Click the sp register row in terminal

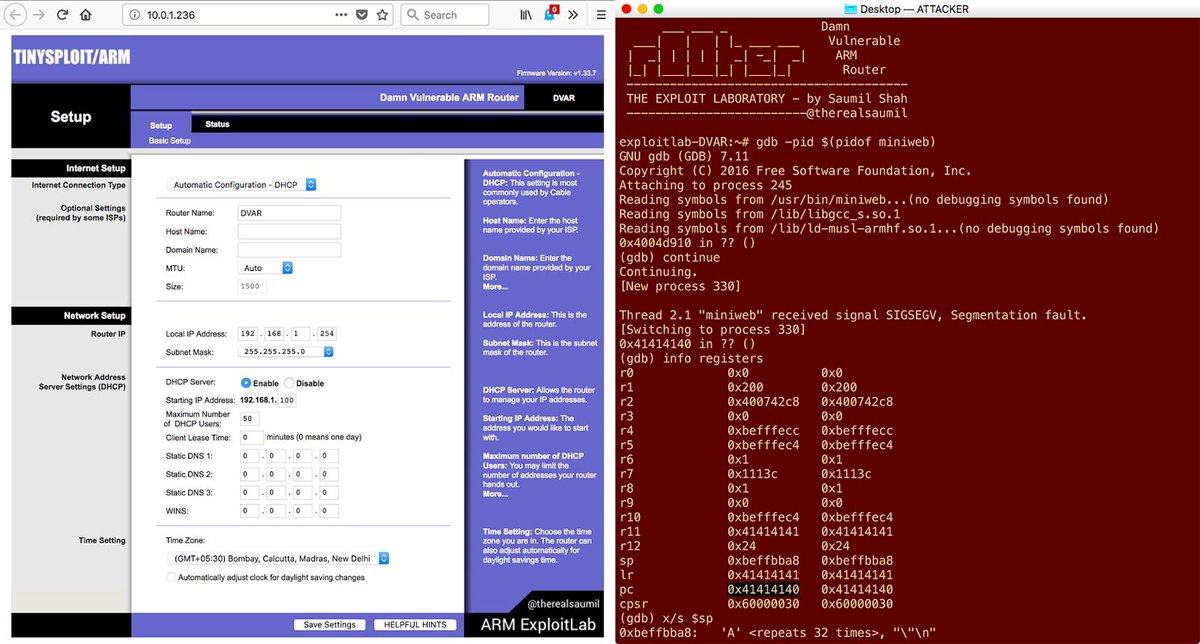coord(756,560)
